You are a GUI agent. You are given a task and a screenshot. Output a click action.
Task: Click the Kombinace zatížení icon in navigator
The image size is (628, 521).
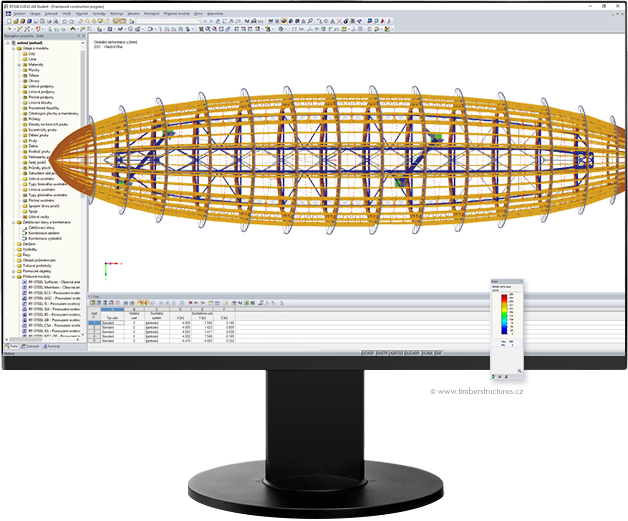pyautogui.click(x=25, y=233)
